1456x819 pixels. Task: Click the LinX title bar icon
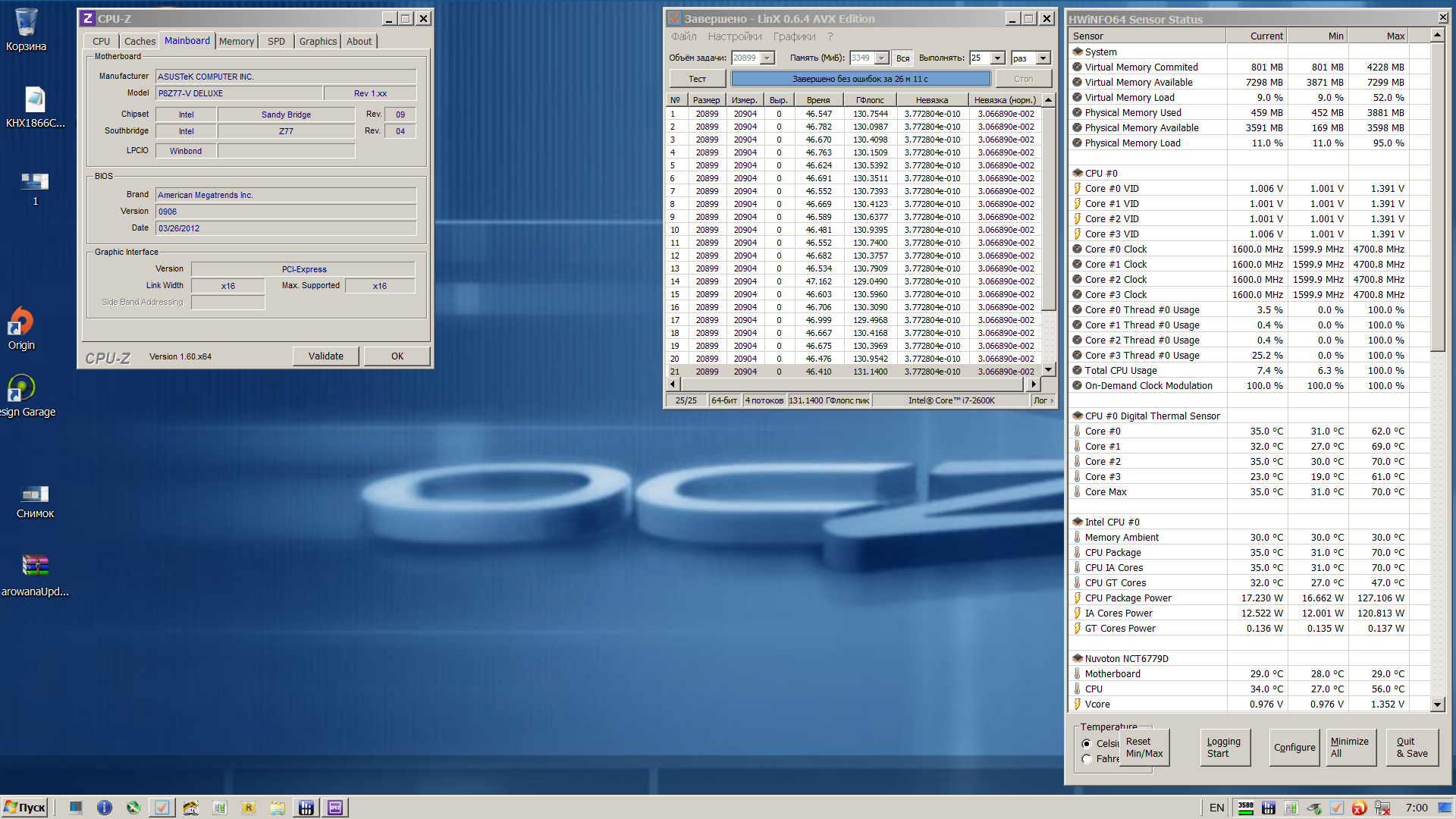(674, 19)
